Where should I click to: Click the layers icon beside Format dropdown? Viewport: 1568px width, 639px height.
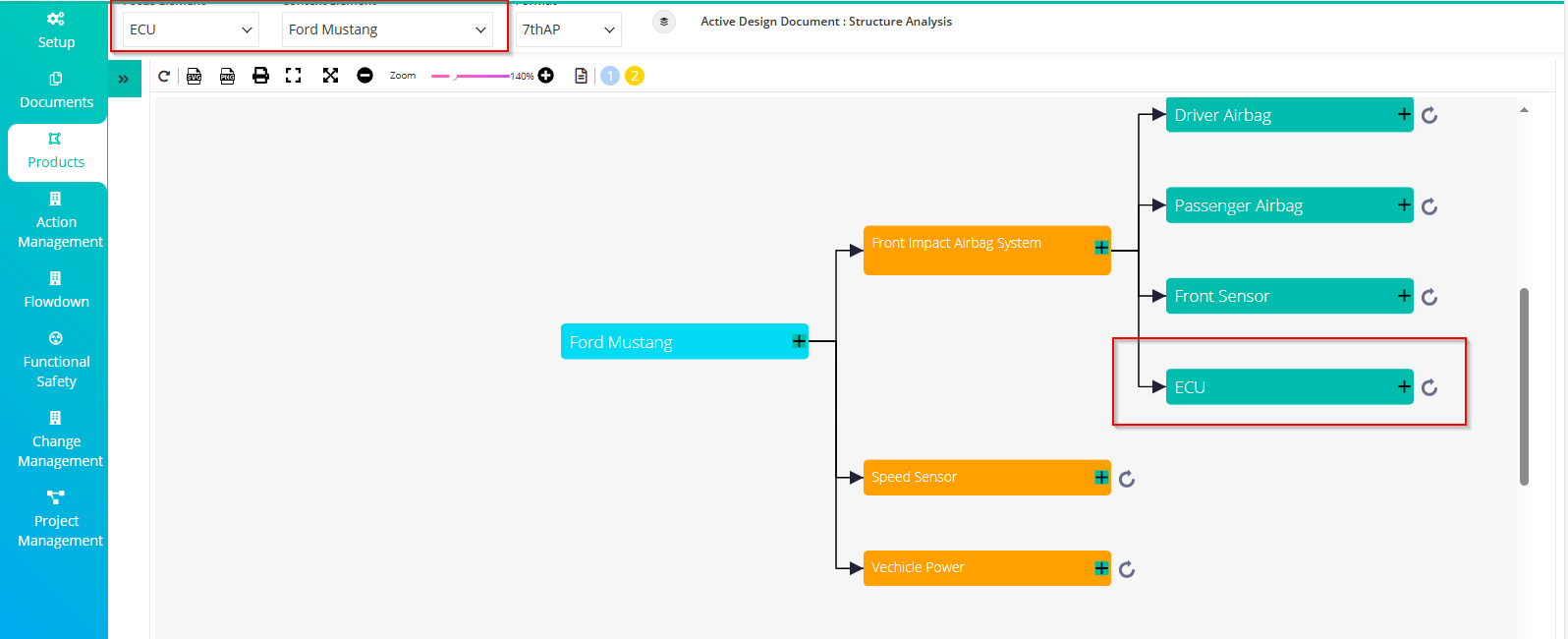[x=664, y=22]
